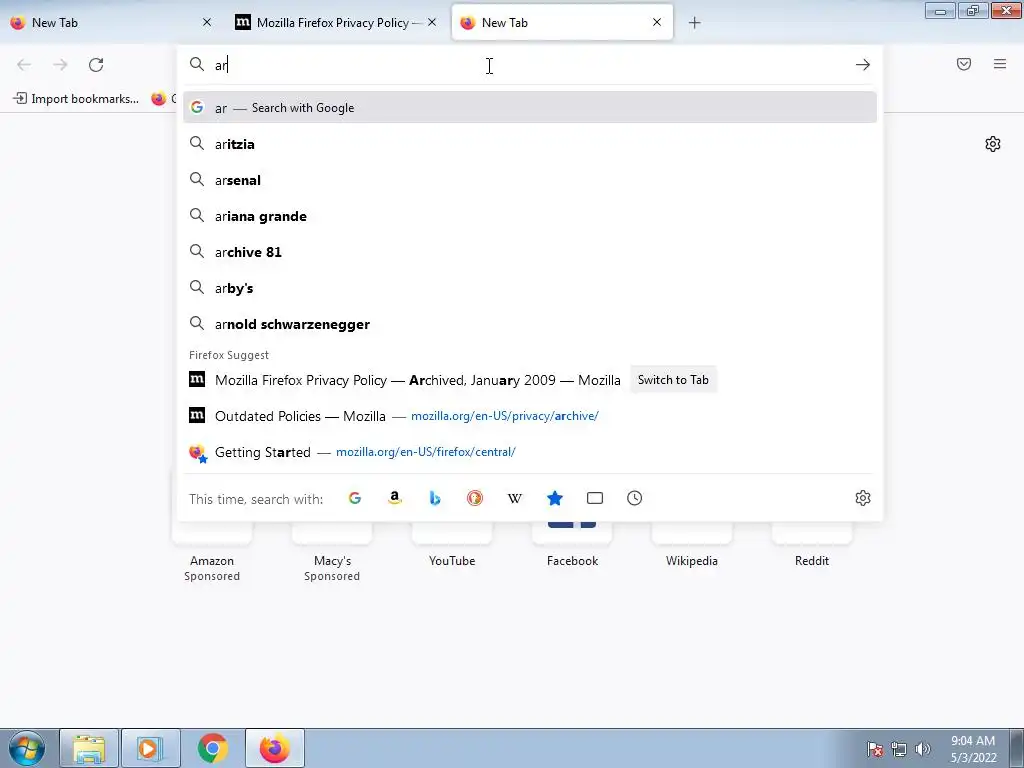Open Mozilla Firefox Privacy Policy Archived result
The image size is (1024, 768).
[x=530, y=379]
